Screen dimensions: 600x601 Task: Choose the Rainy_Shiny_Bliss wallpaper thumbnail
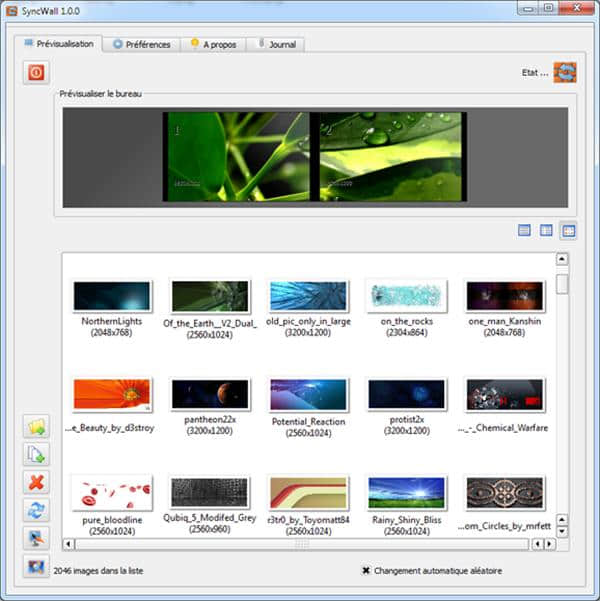tap(406, 493)
